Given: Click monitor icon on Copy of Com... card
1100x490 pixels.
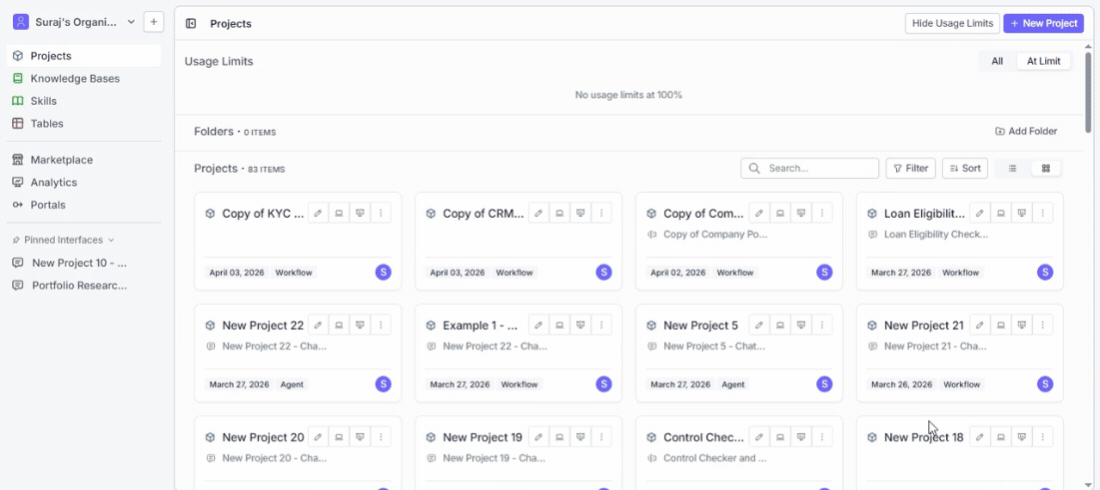Looking at the screenshot, I should pos(801,213).
